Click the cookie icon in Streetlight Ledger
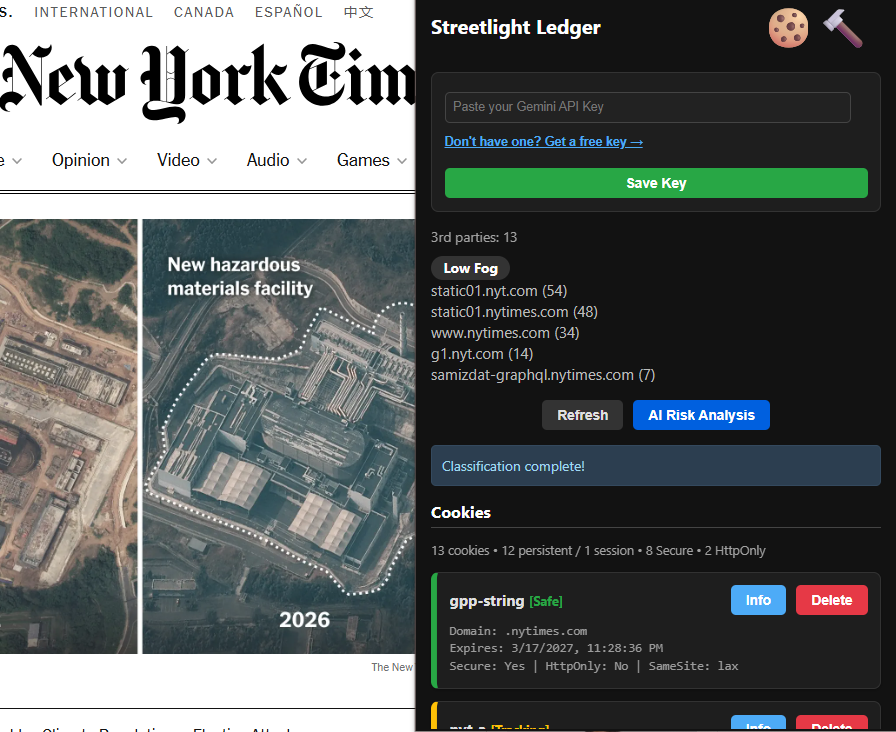This screenshot has width=896, height=732. (788, 27)
